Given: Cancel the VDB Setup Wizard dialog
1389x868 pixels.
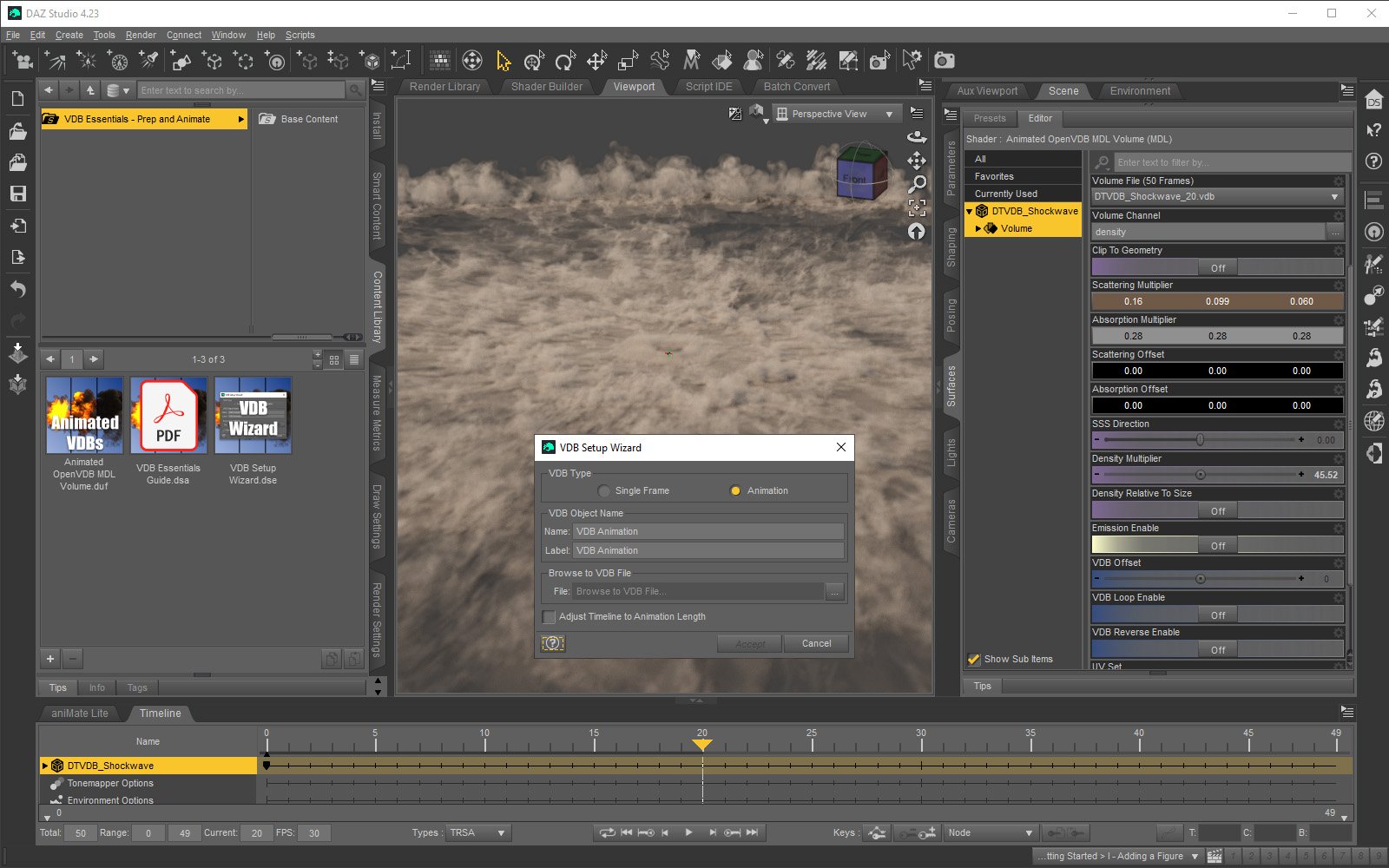Looking at the screenshot, I should pos(815,643).
